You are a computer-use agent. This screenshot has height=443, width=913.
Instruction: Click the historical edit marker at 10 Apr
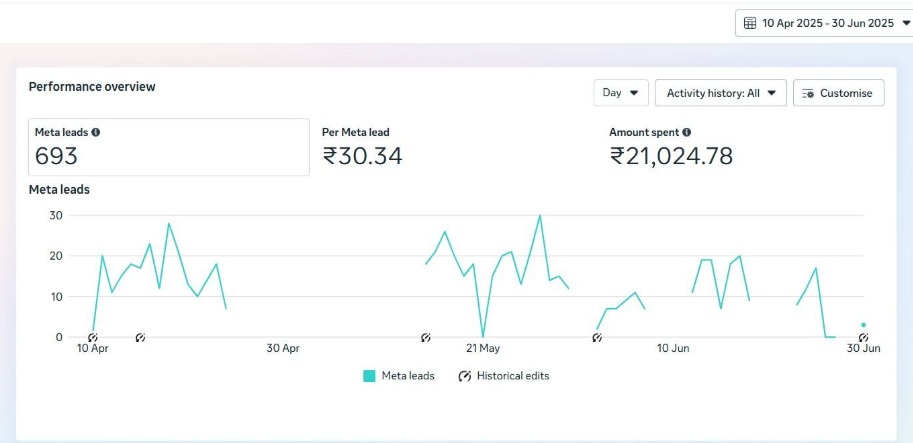93,337
